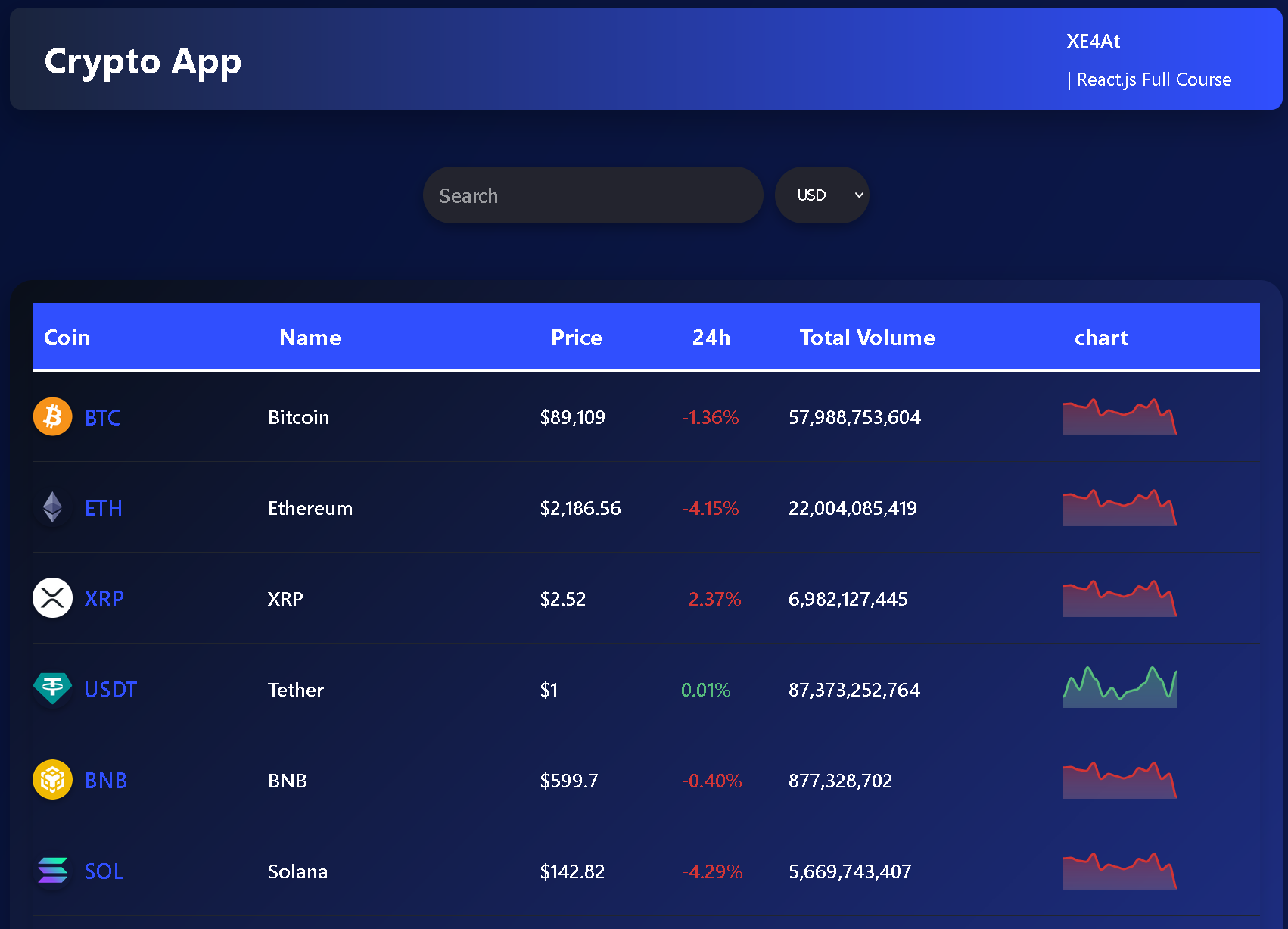Click the Ethereum diamond logo
Image resolution: width=1288 pixels, height=929 pixels.
click(52, 507)
